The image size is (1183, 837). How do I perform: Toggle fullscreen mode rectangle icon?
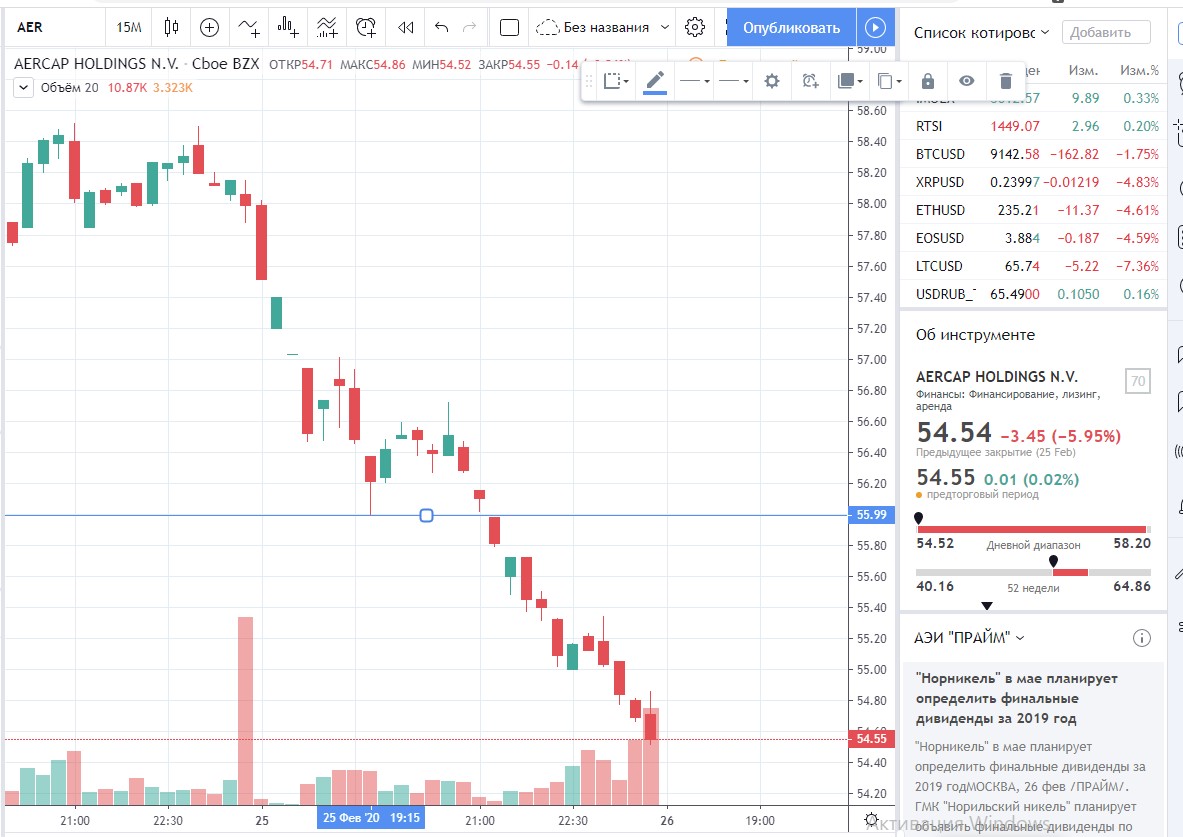coord(509,28)
